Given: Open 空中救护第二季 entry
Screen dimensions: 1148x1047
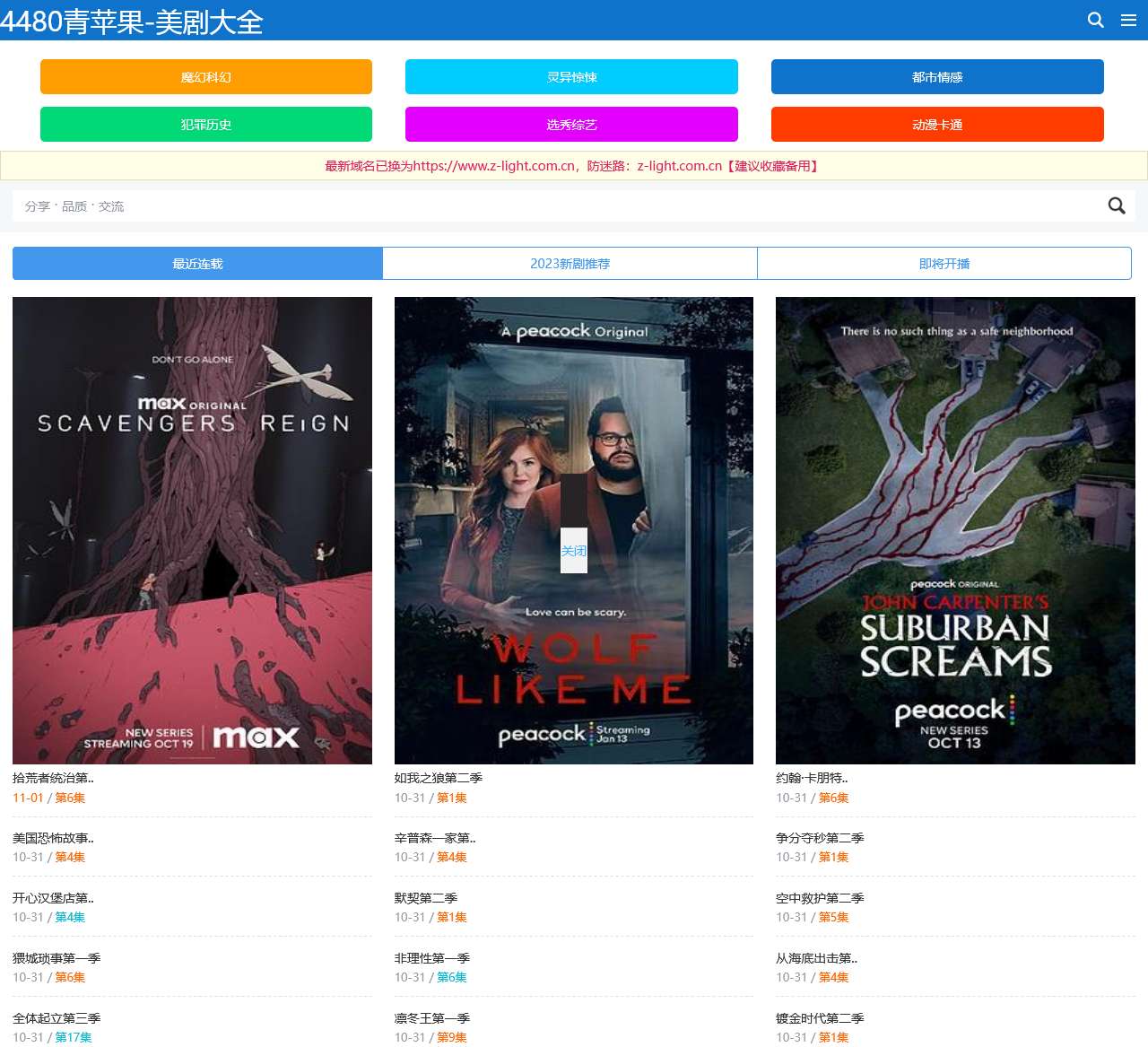Looking at the screenshot, I should coord(820,898).
